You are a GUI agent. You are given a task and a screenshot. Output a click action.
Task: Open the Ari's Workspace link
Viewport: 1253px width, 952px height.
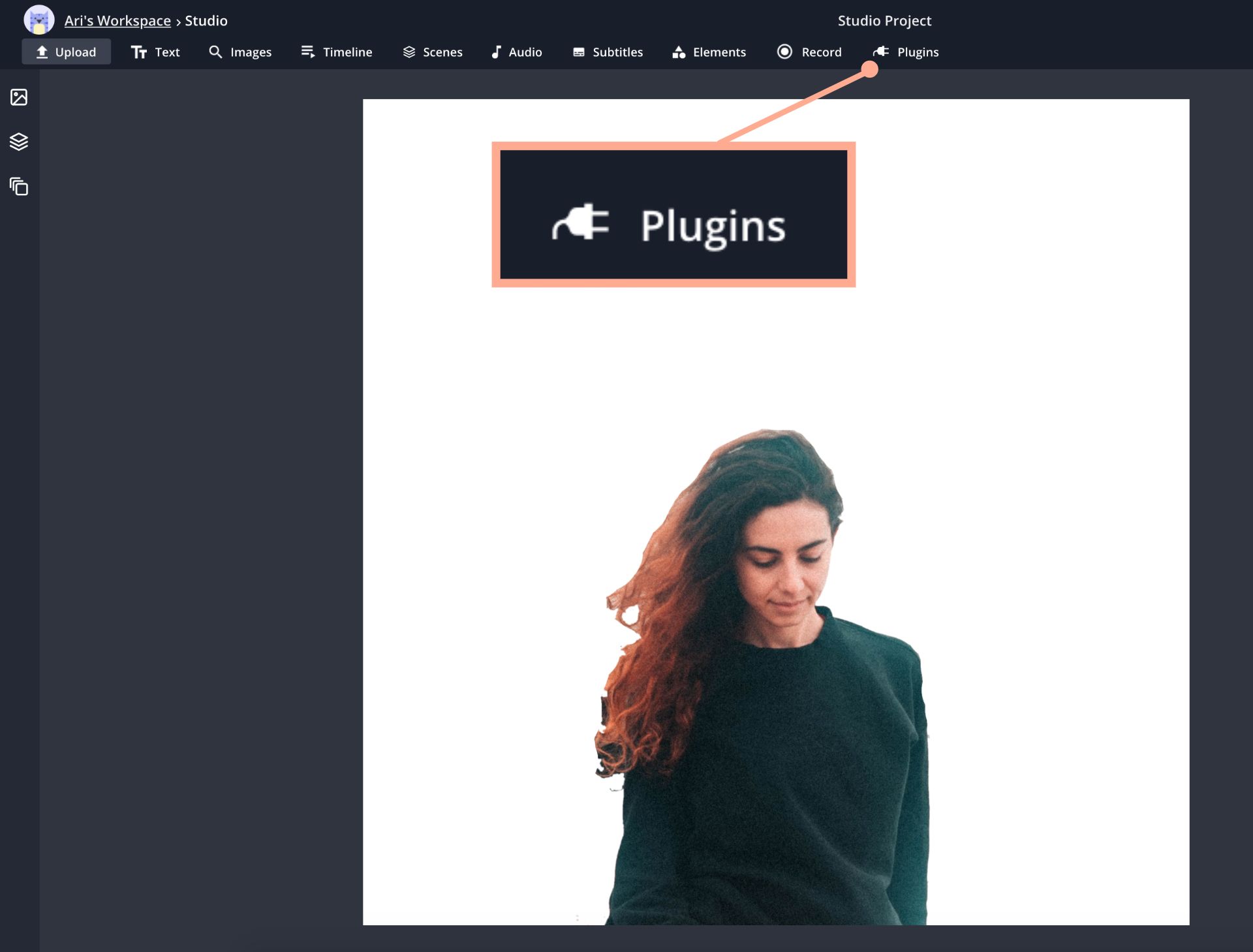(117, 20)
